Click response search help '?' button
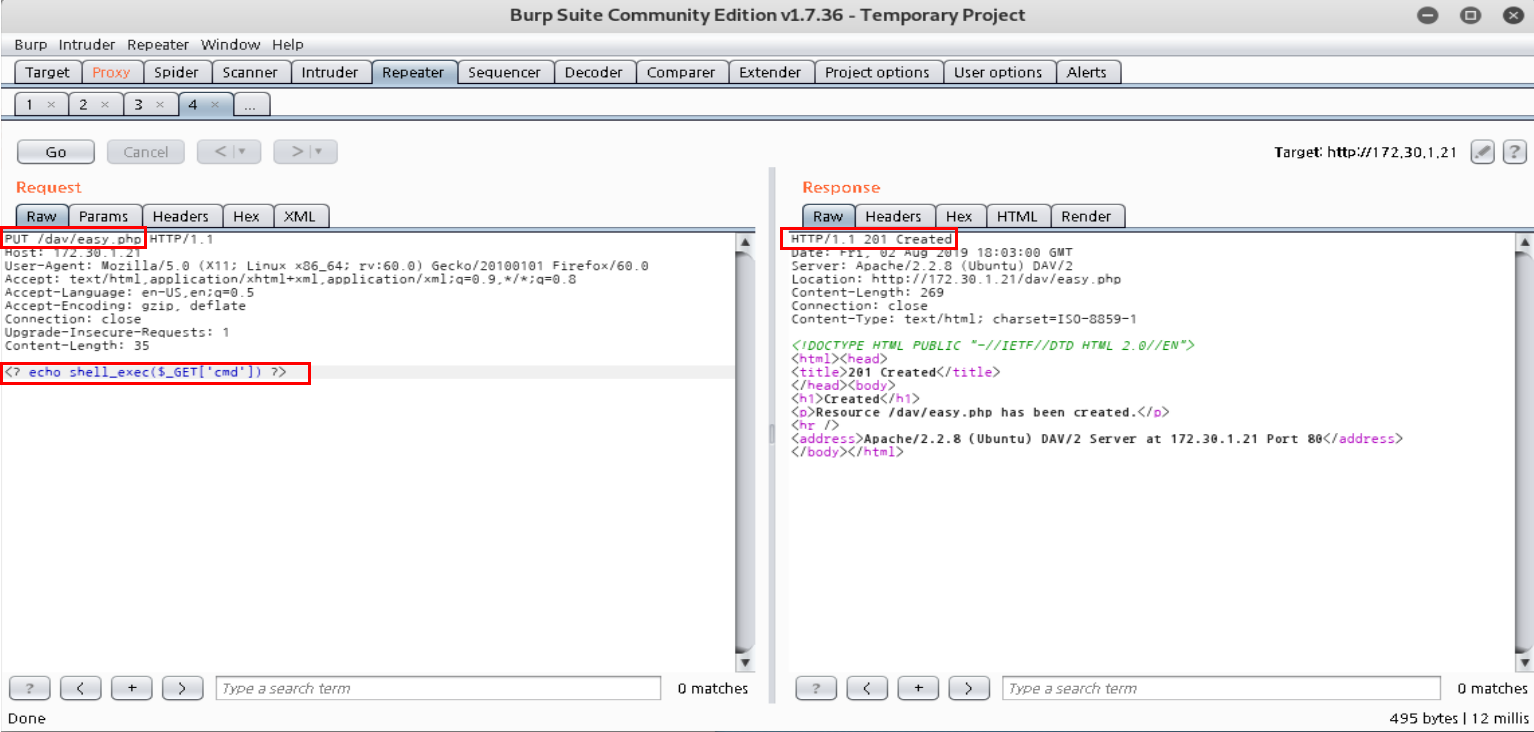Image resolution: width=1534 pixels, height=732 pixels. [x=816, y=688]
